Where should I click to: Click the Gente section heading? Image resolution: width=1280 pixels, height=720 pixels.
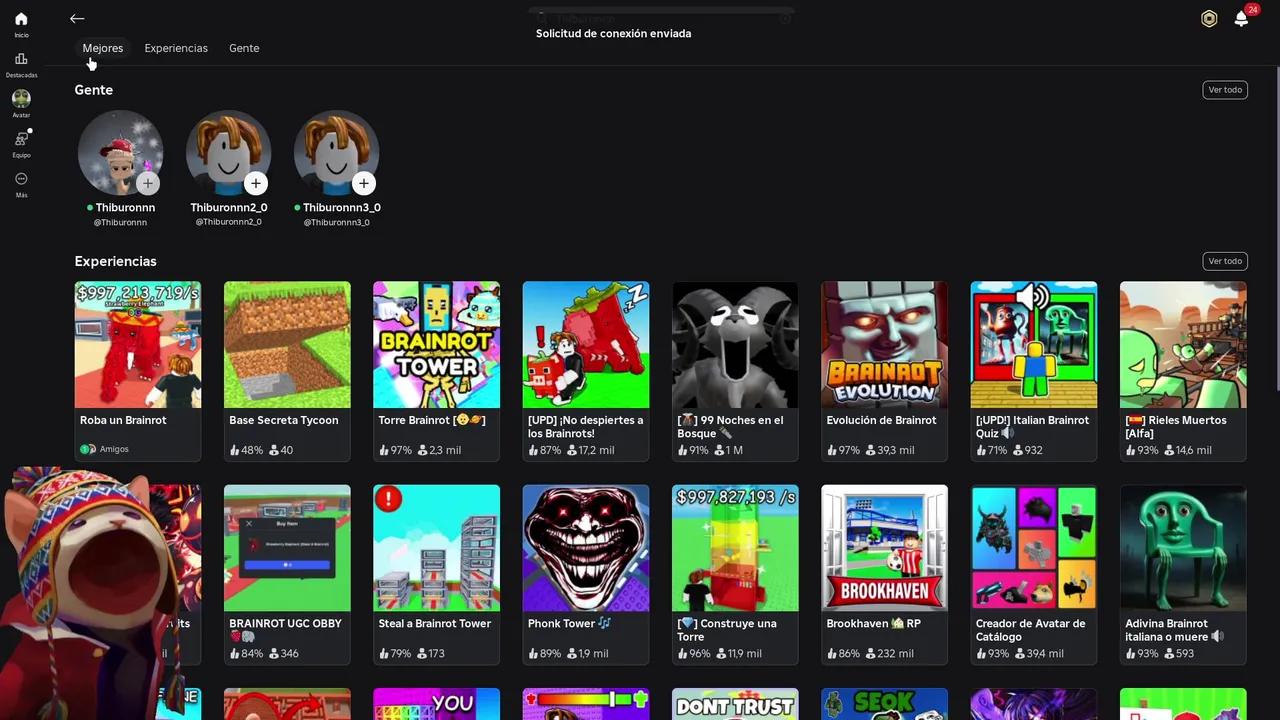coord(94,90)
